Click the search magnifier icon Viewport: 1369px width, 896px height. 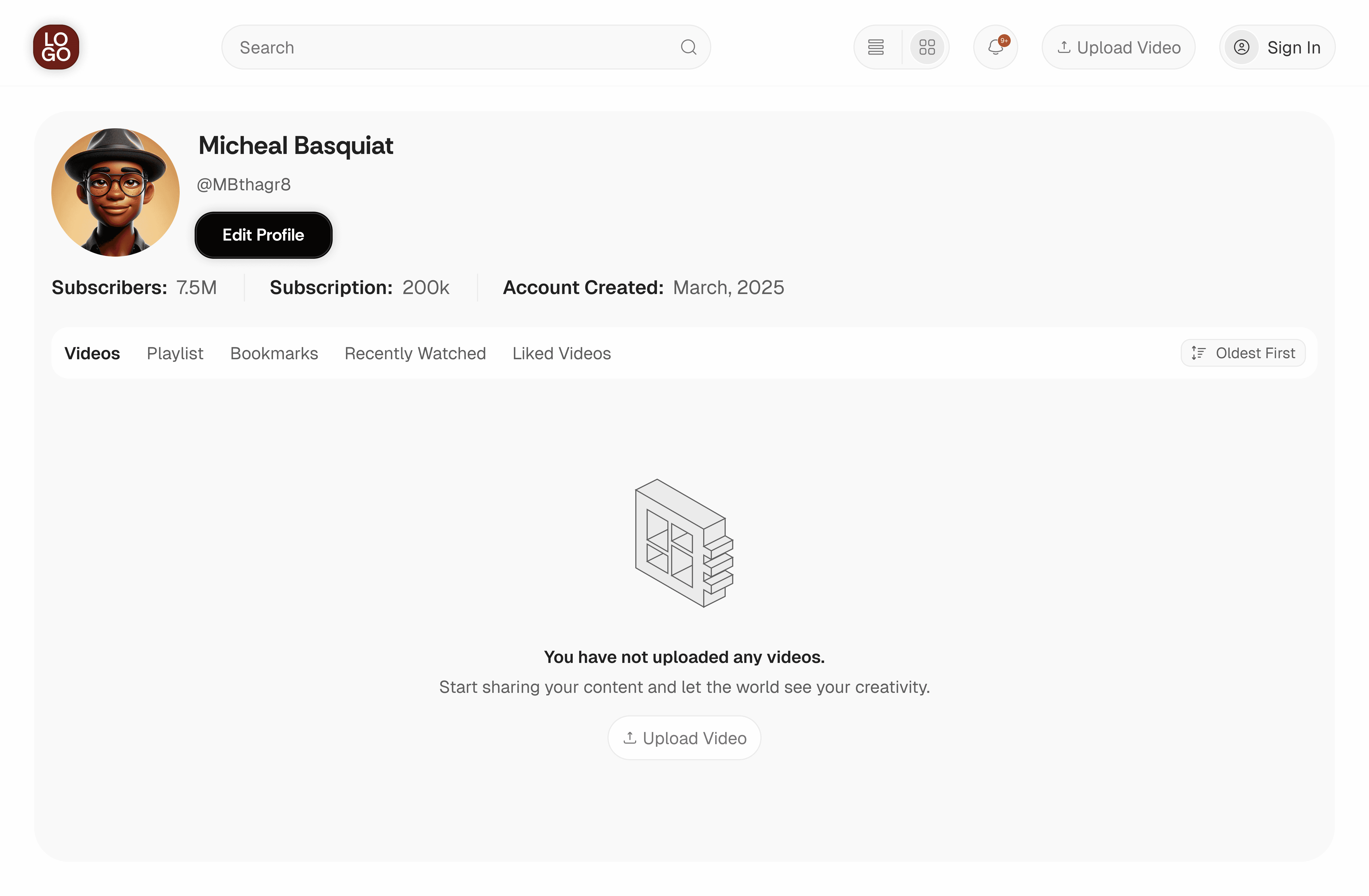(689, 47)
